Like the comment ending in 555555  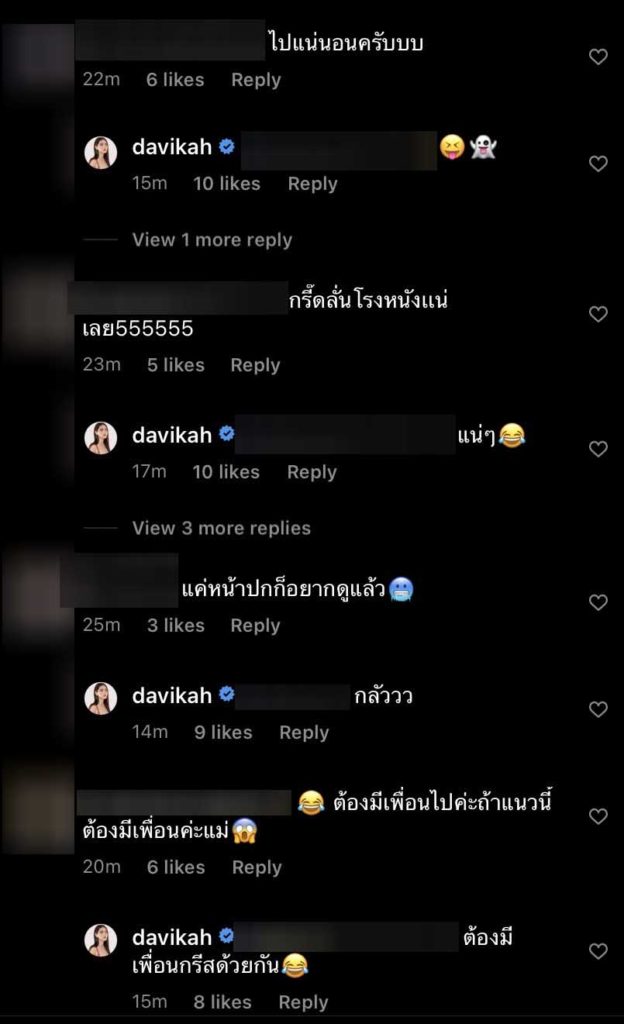598,314
